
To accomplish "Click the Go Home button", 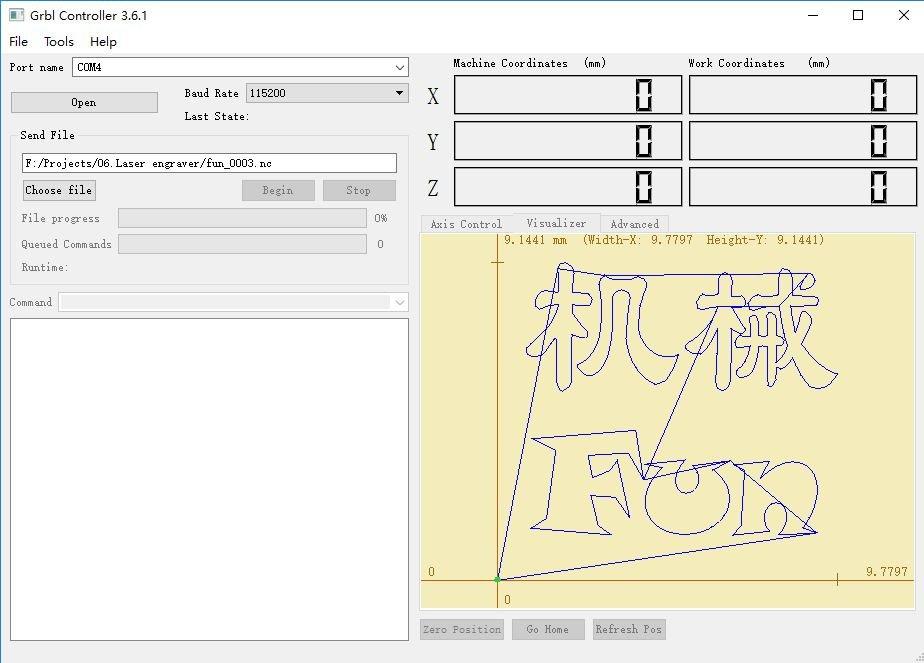I will coord(548,629).
